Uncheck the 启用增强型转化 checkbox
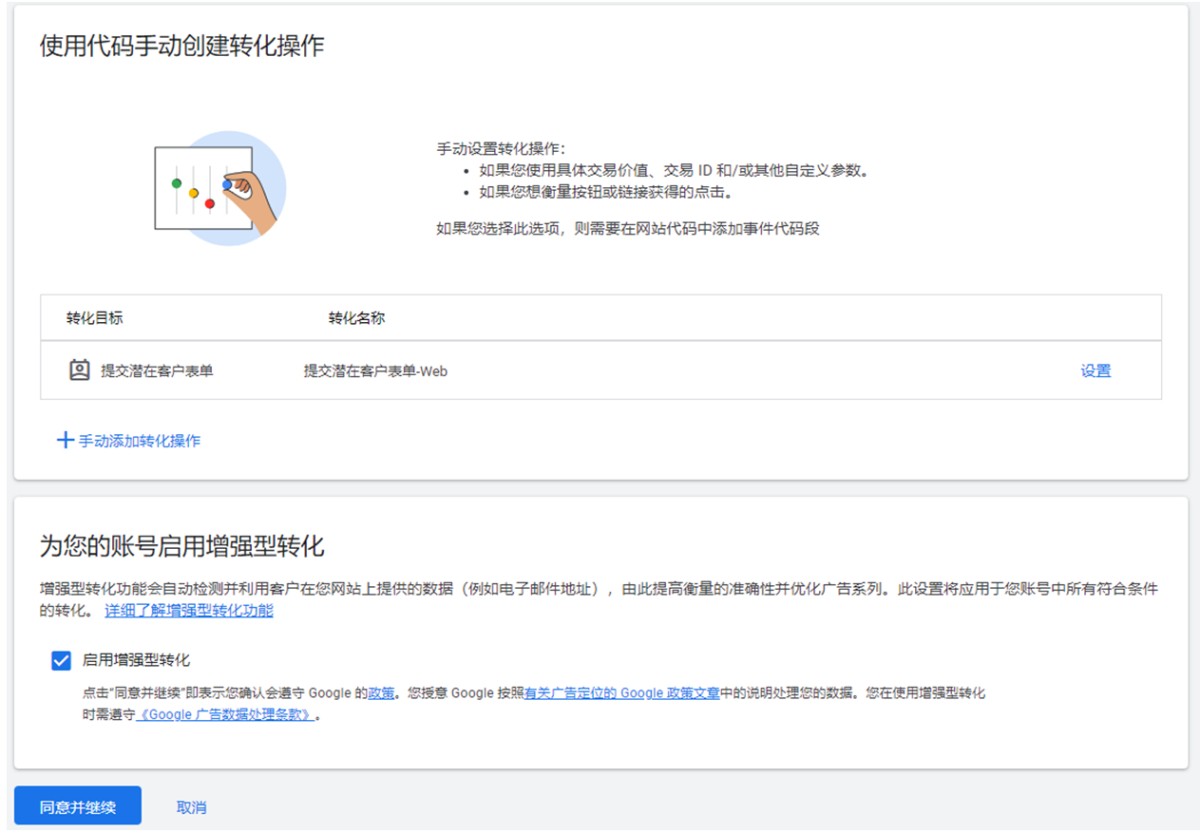The height and width of the screenshot is (833, 1200). tap(61, 660)
